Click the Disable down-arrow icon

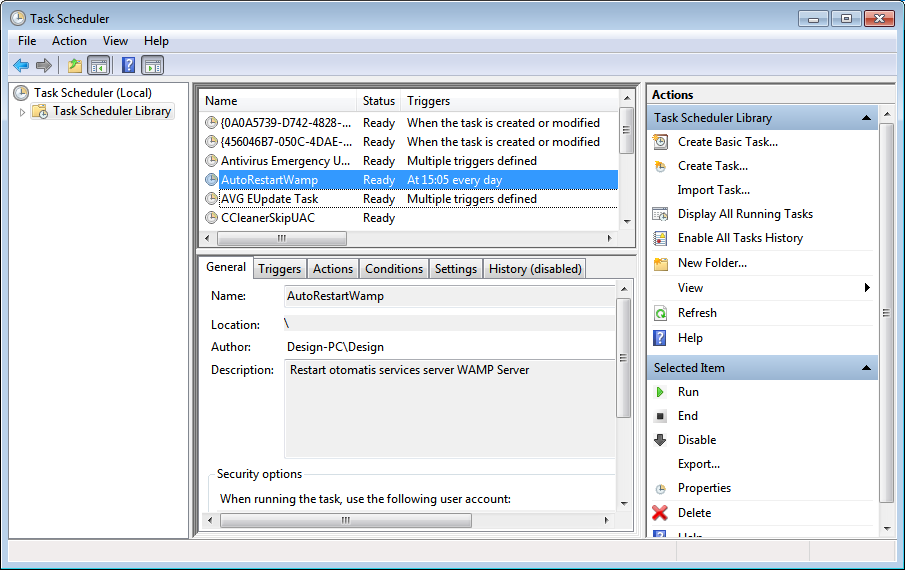pos(660,440)
